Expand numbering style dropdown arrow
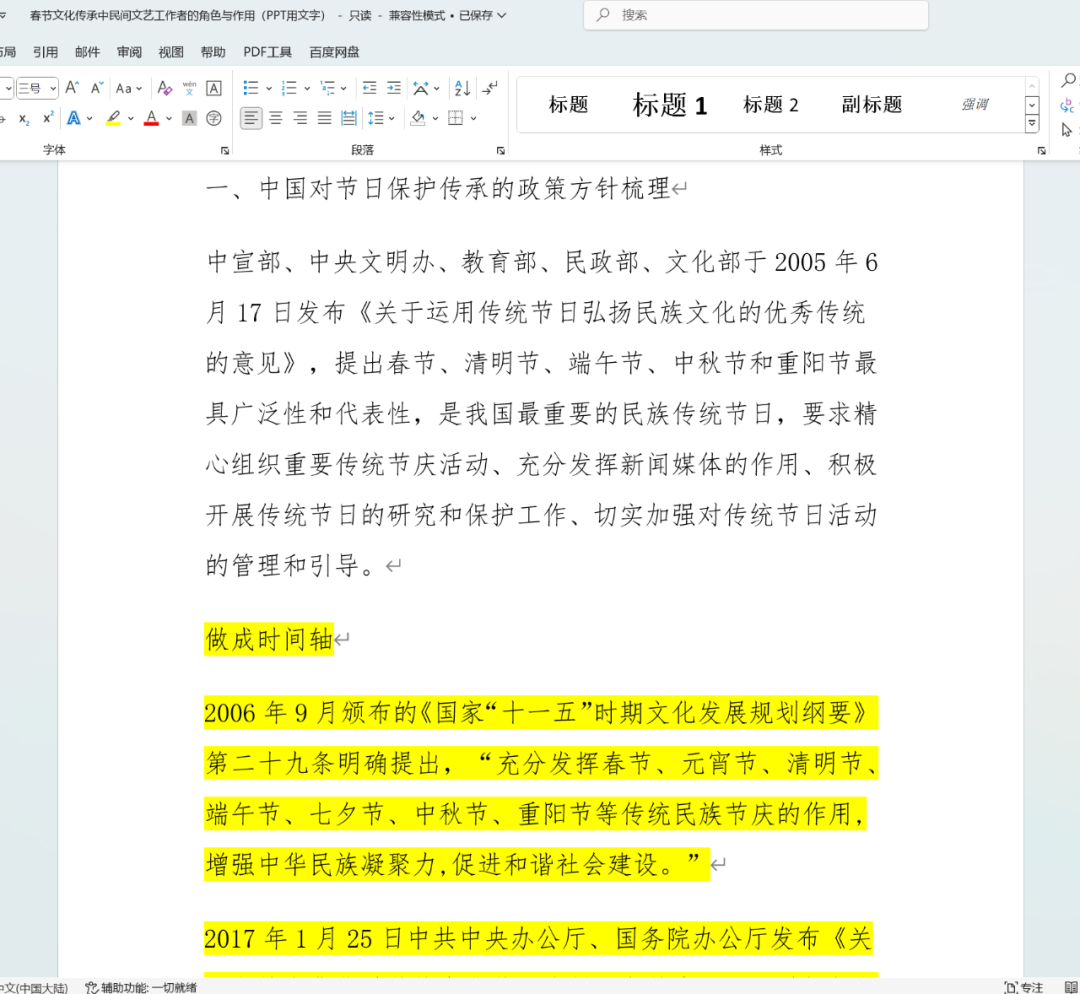This screenshot has height=994, width=1080. (307, 88)
